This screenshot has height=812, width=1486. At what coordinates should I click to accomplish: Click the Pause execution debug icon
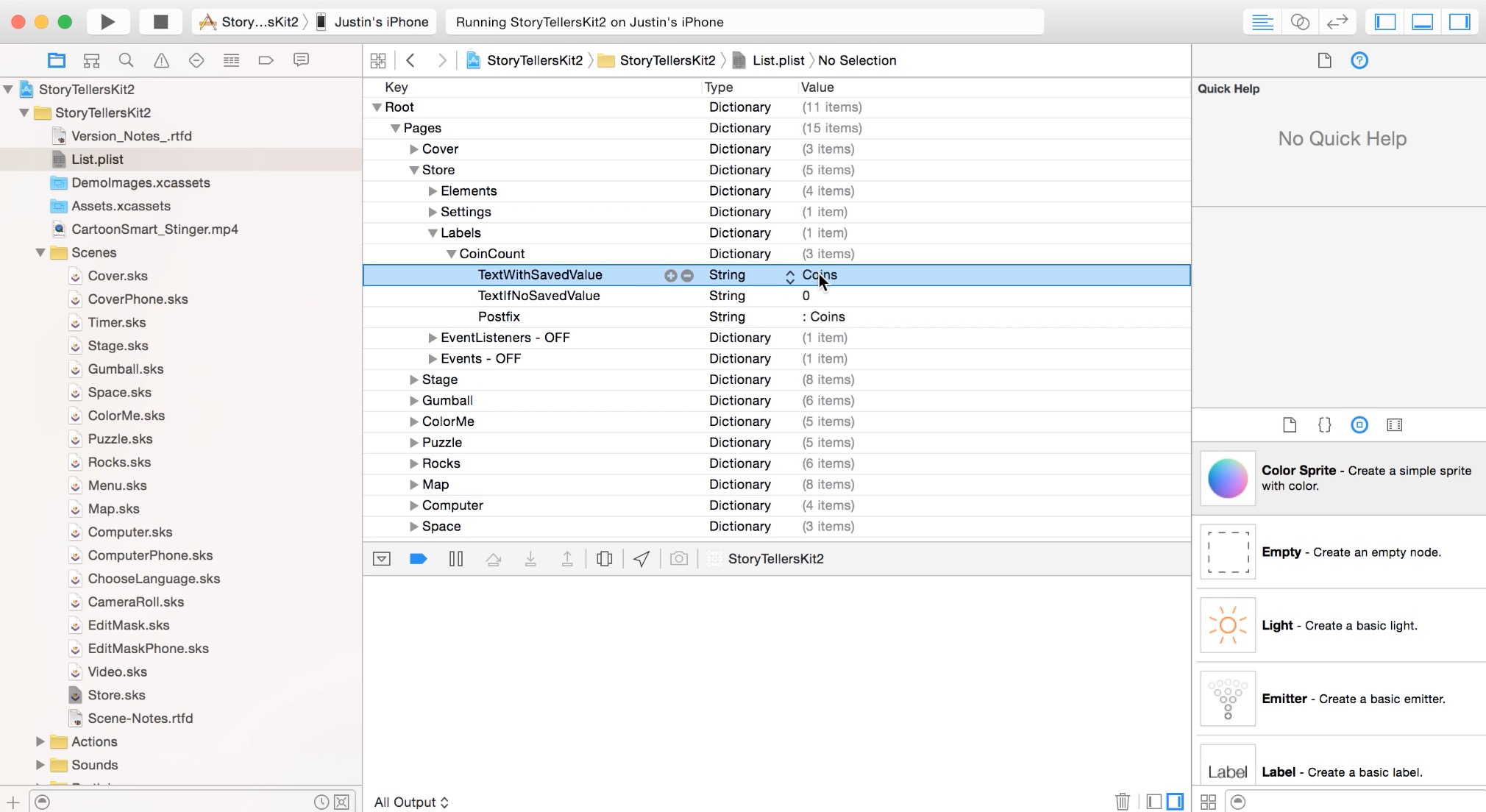[456, 559]
